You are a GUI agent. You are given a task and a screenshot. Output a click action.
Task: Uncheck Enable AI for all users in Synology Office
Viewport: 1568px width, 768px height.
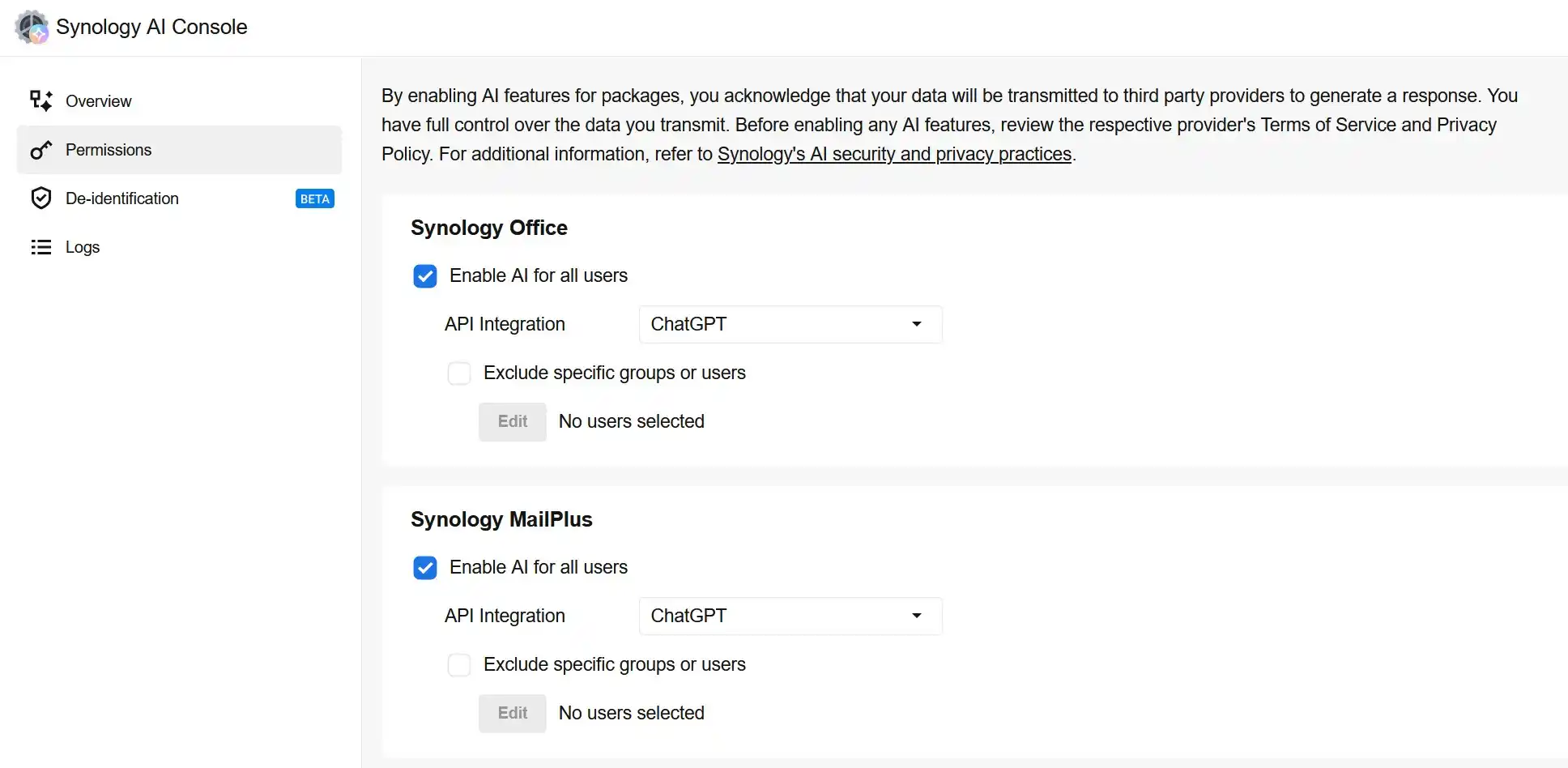coord(425,276)
